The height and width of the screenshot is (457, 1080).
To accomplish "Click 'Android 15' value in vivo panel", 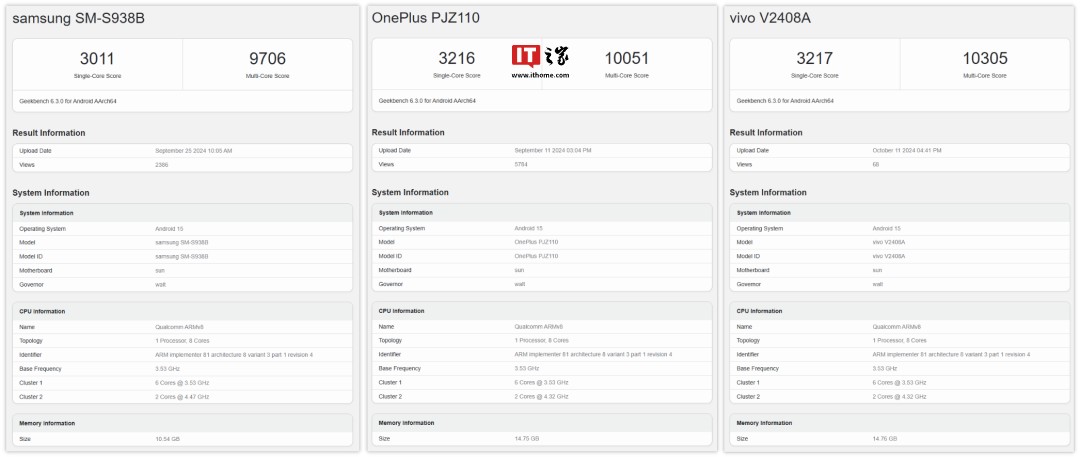I will click(886, 228).
